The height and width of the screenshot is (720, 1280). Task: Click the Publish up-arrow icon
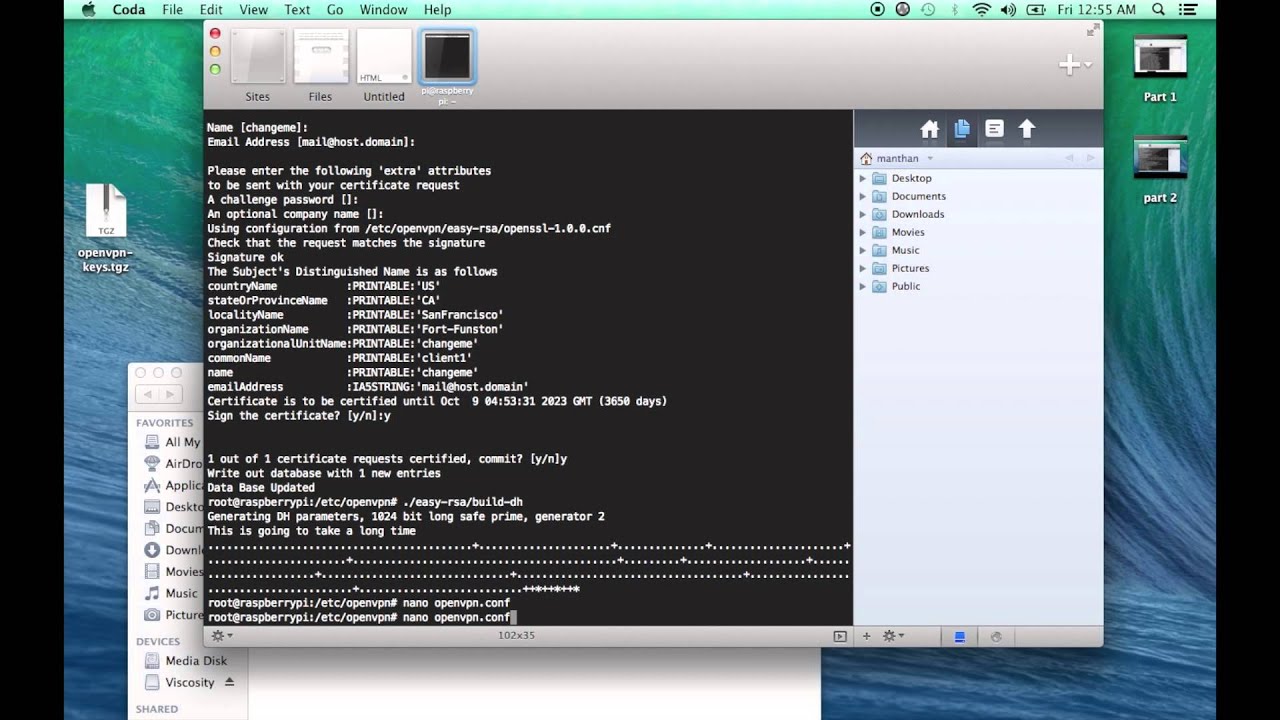1026,129
